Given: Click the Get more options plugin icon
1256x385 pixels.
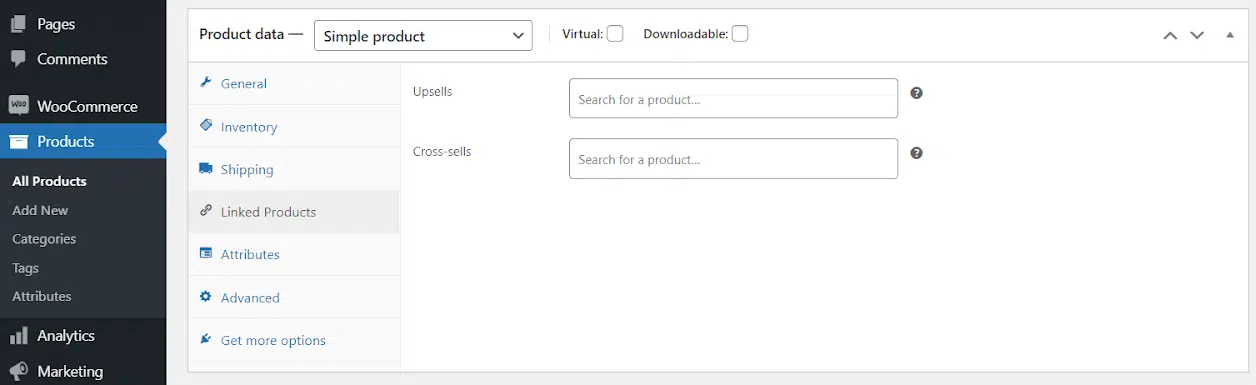Looking at the screenshot, I should point(206,340).
